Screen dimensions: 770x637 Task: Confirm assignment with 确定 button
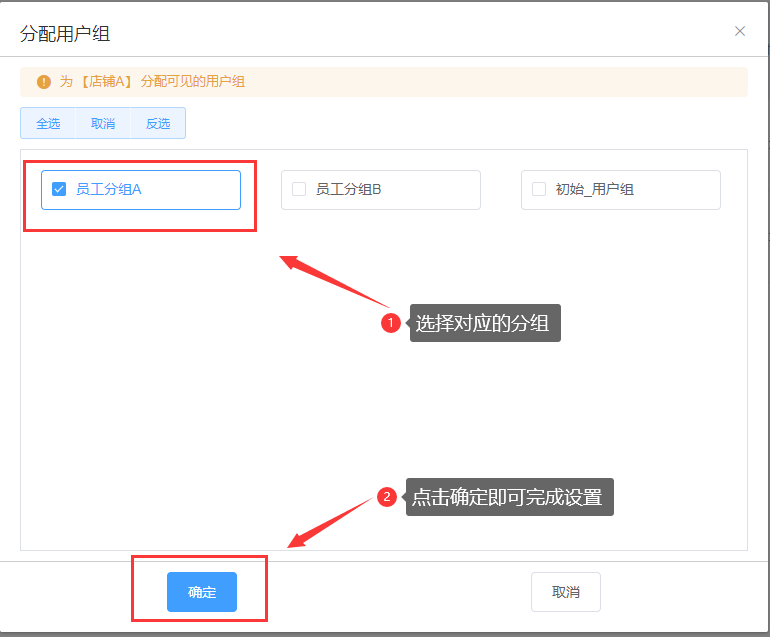coord(202,592)
